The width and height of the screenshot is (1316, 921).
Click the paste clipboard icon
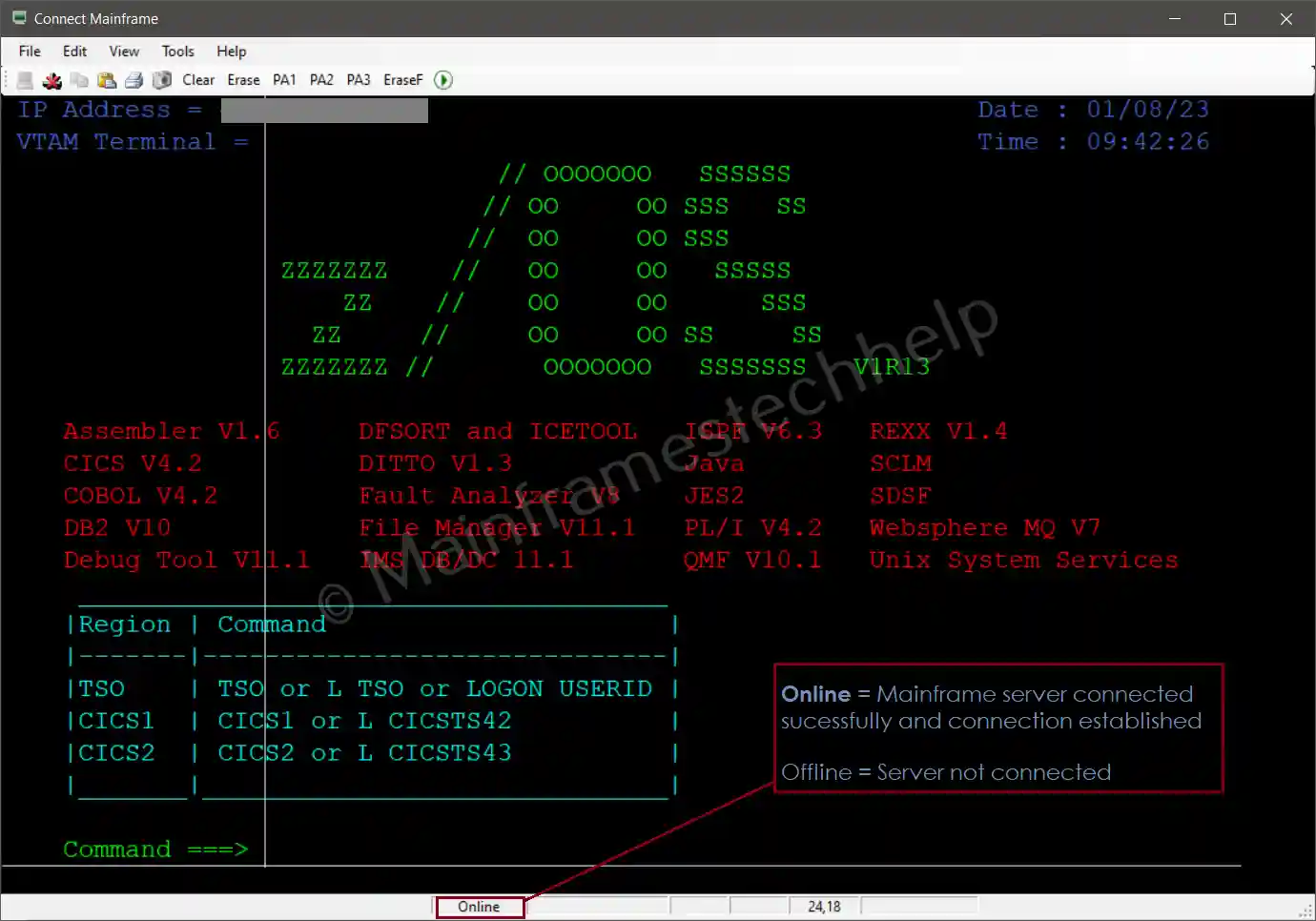point(107,80)
